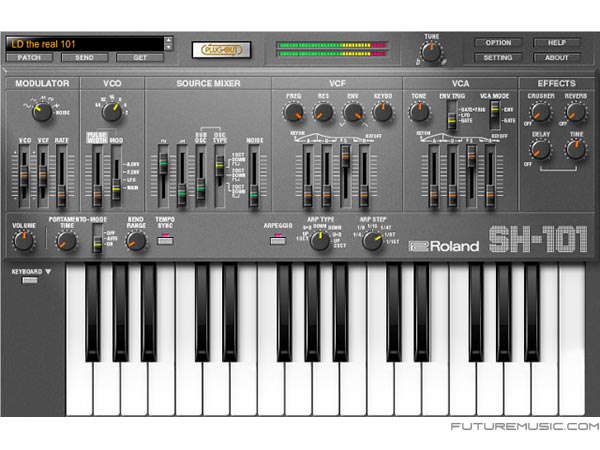Image resolution: width=600 pixels, height=450 pixels.
Task: Click the PLUG-OUT logo button
Action: click(221, 50)
